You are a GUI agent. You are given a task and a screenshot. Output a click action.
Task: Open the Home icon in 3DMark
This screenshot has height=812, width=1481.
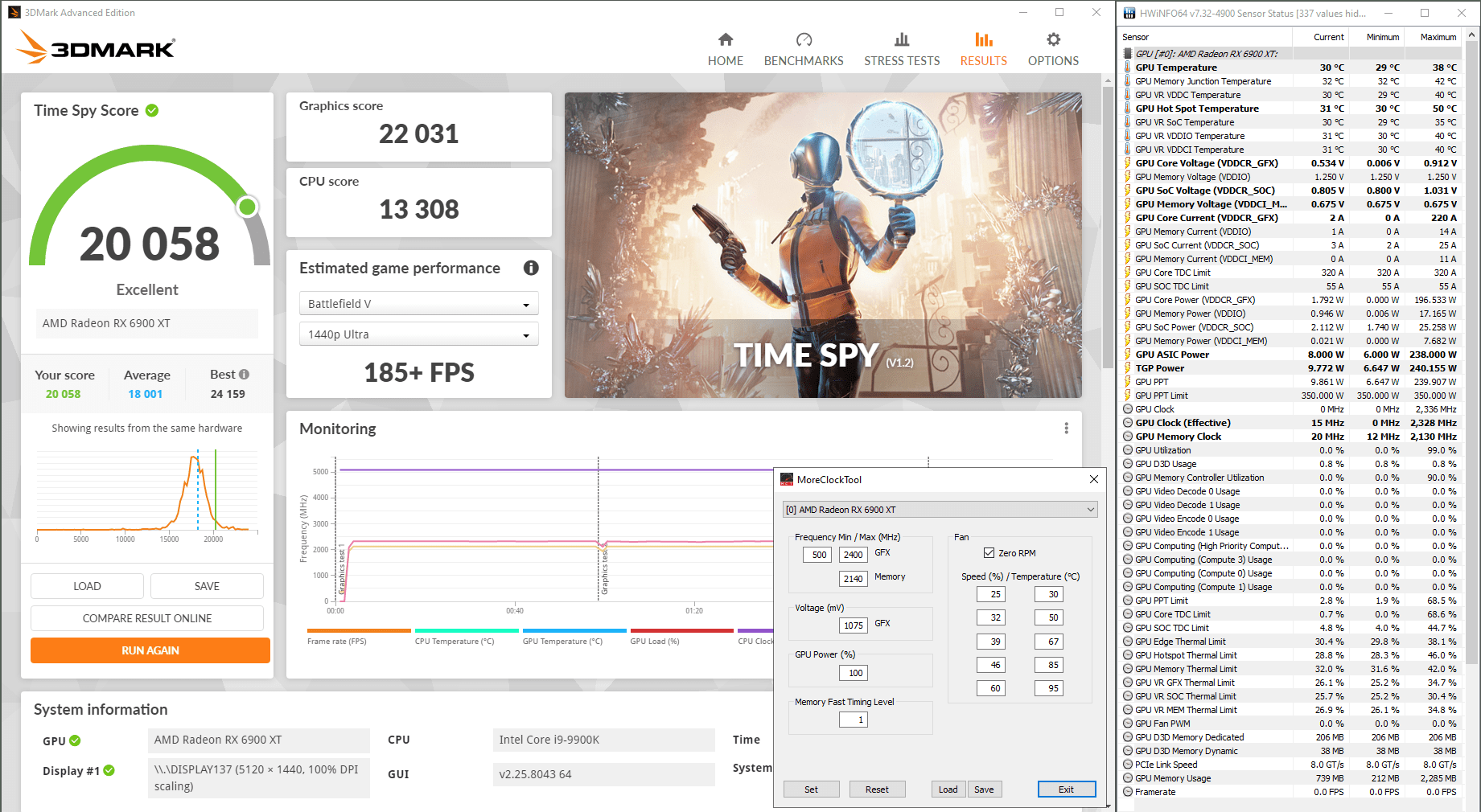pos(726,39)
